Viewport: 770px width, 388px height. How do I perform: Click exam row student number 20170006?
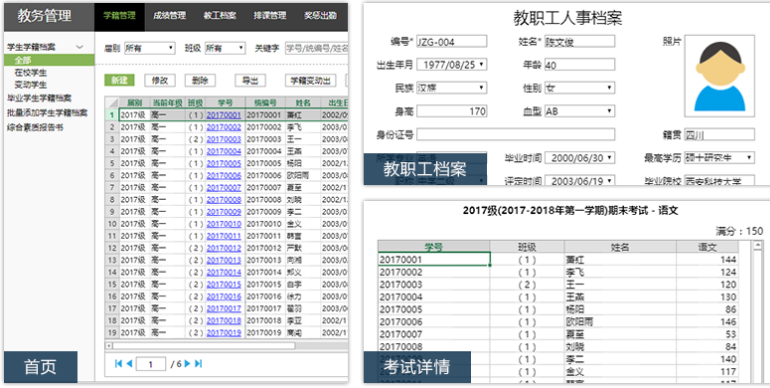point(434,322)
